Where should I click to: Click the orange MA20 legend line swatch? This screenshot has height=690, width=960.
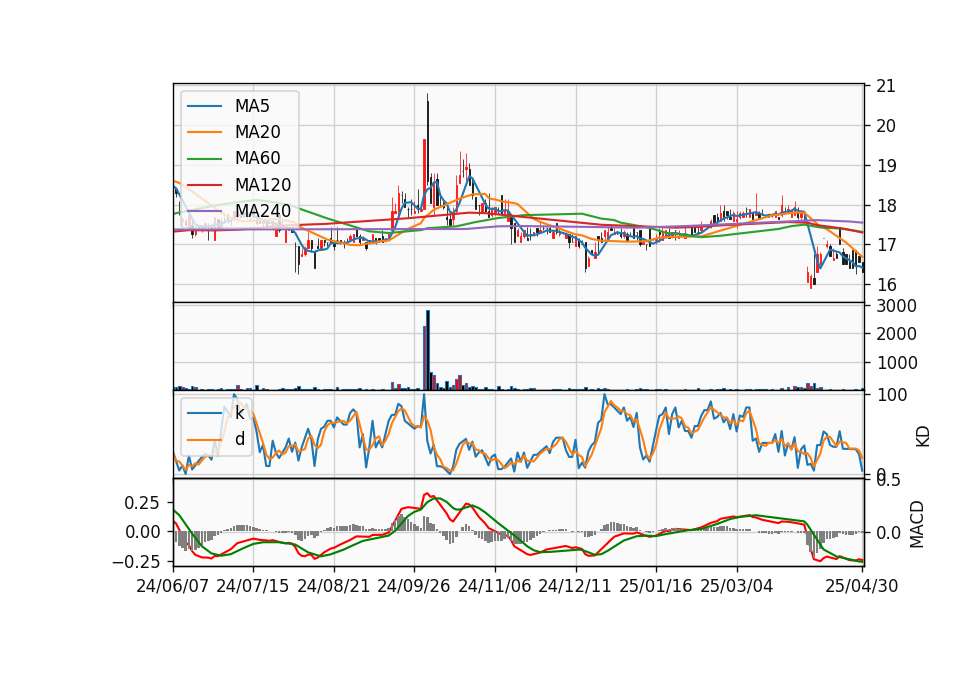click(x=204, y=133)
